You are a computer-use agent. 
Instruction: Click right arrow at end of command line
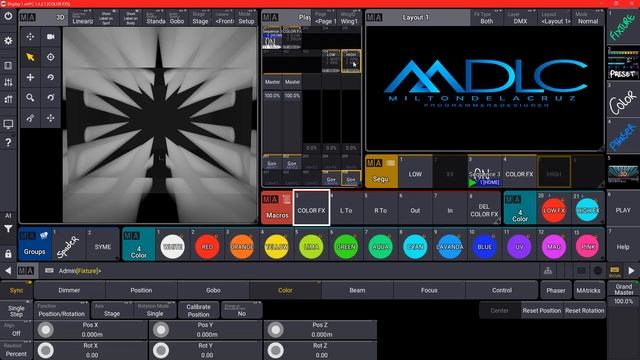pos(631,271)
